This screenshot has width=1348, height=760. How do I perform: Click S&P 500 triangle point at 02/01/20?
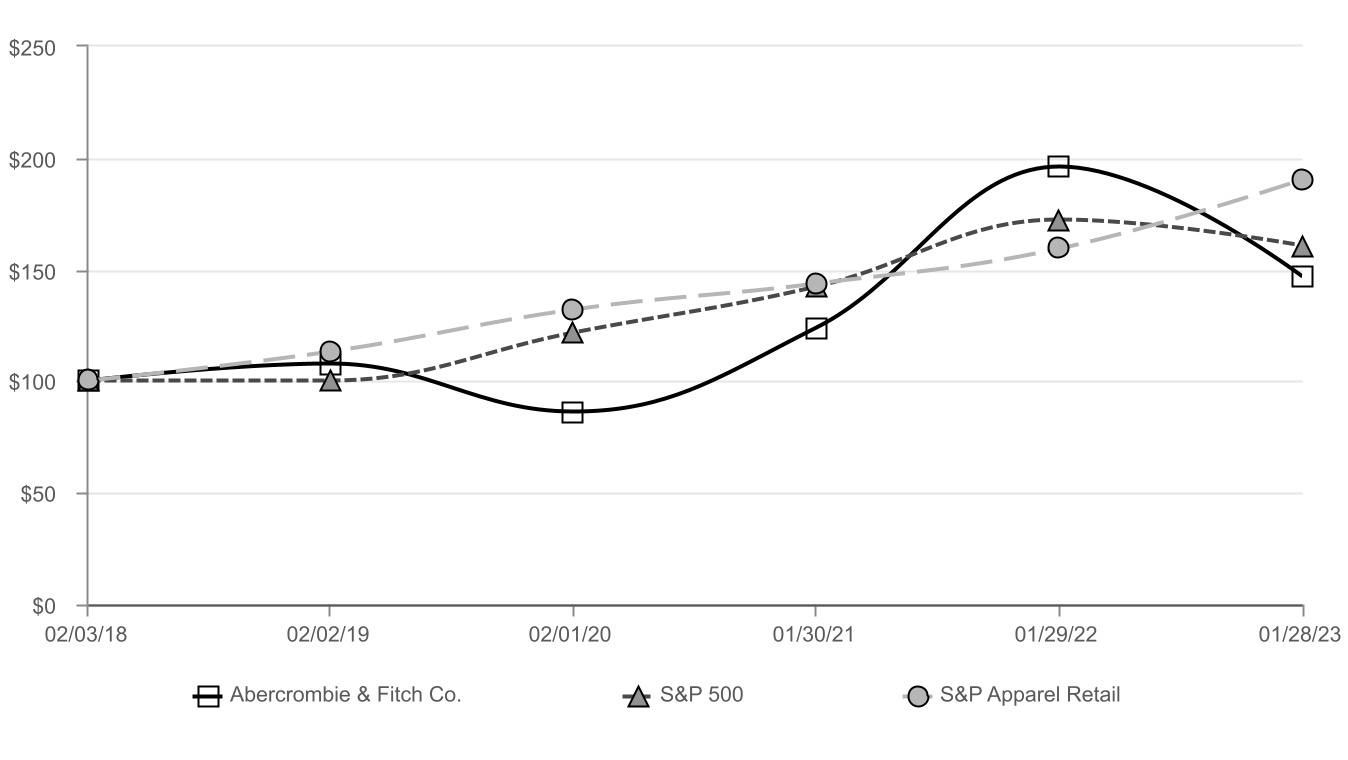(572, 333)
